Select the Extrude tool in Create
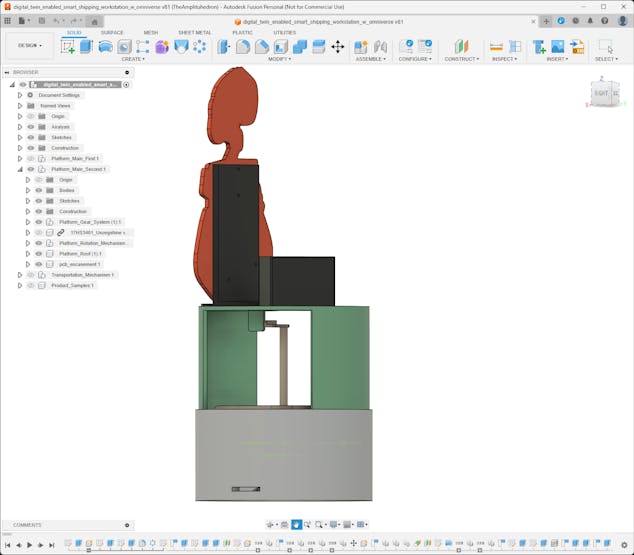634x555 pixels. pyautogui.click(x=86, y=46)
